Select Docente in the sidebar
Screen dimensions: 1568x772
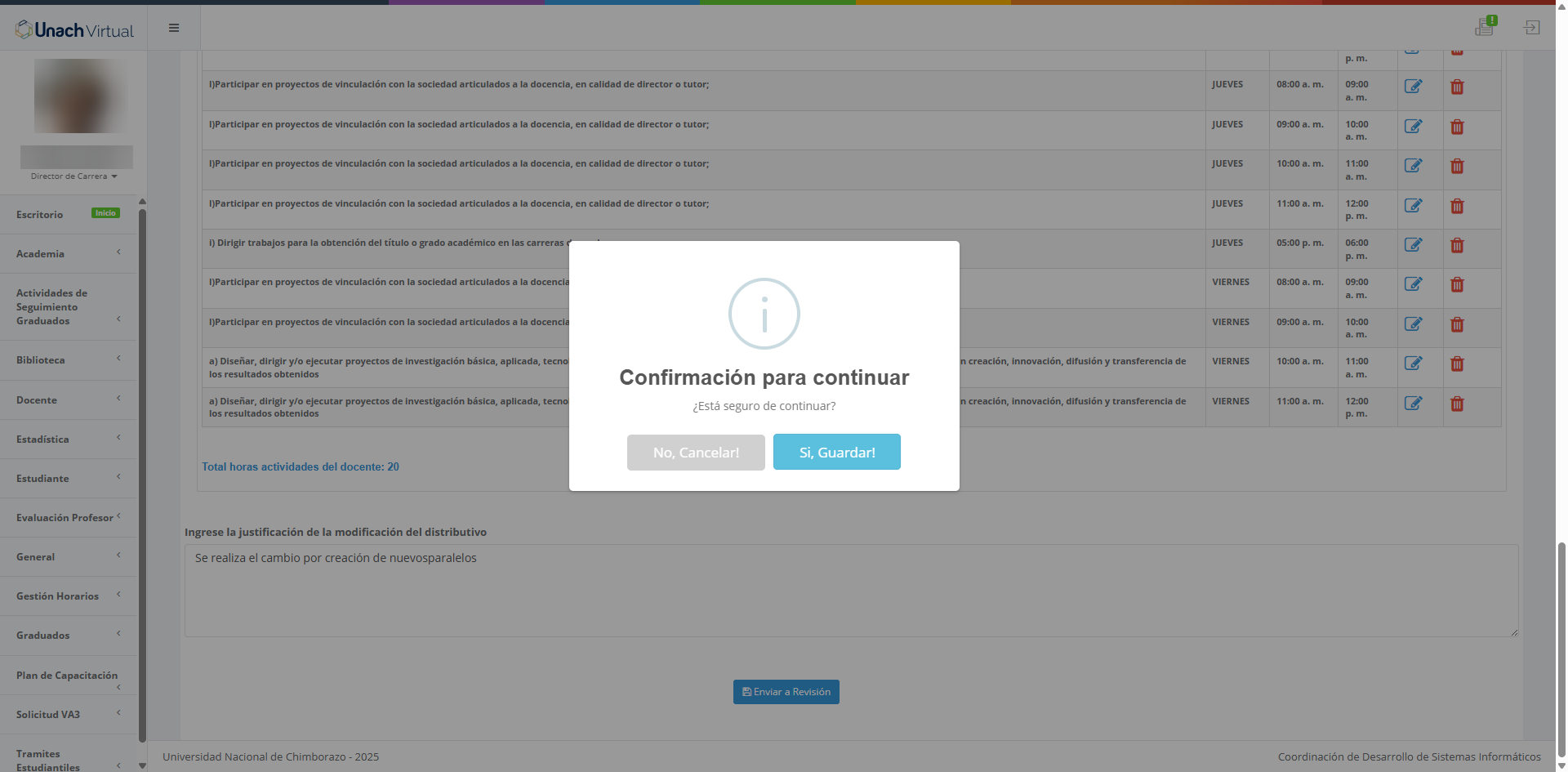click(x=69, y=400)
